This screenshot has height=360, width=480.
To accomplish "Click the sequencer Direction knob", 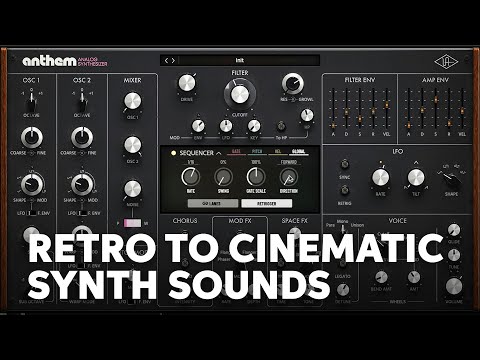I will pyautogui.click(x=289, y=177).
